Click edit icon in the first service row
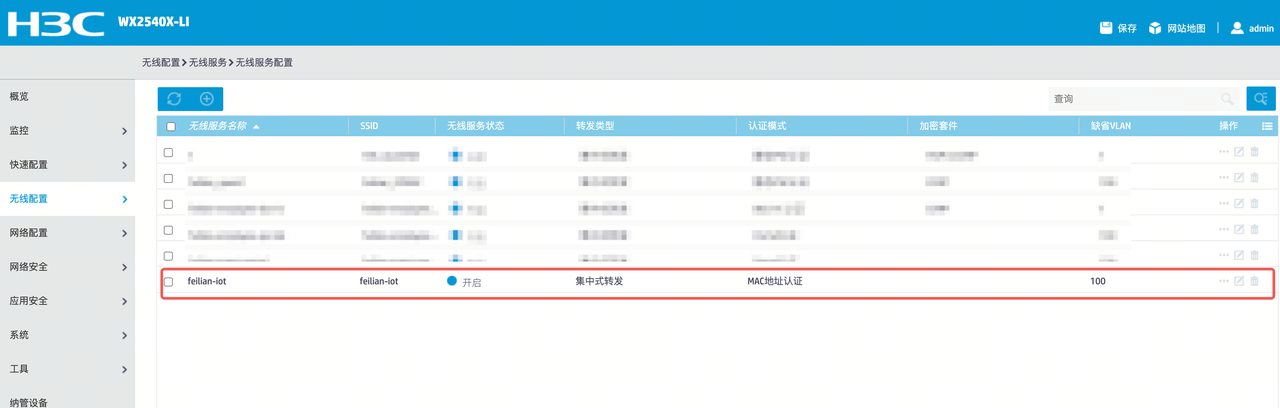 (x=1239, y=151)
